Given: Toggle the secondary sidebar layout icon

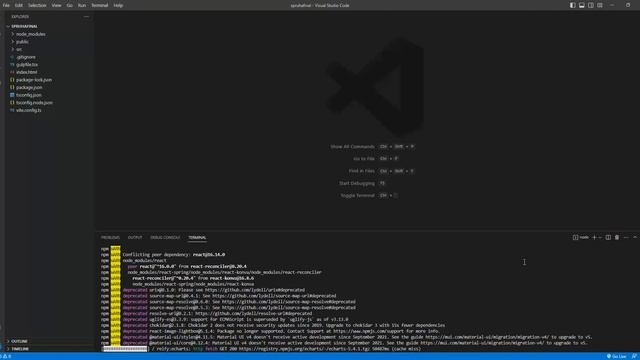Looking at the screenshot, I should point(591,5).
